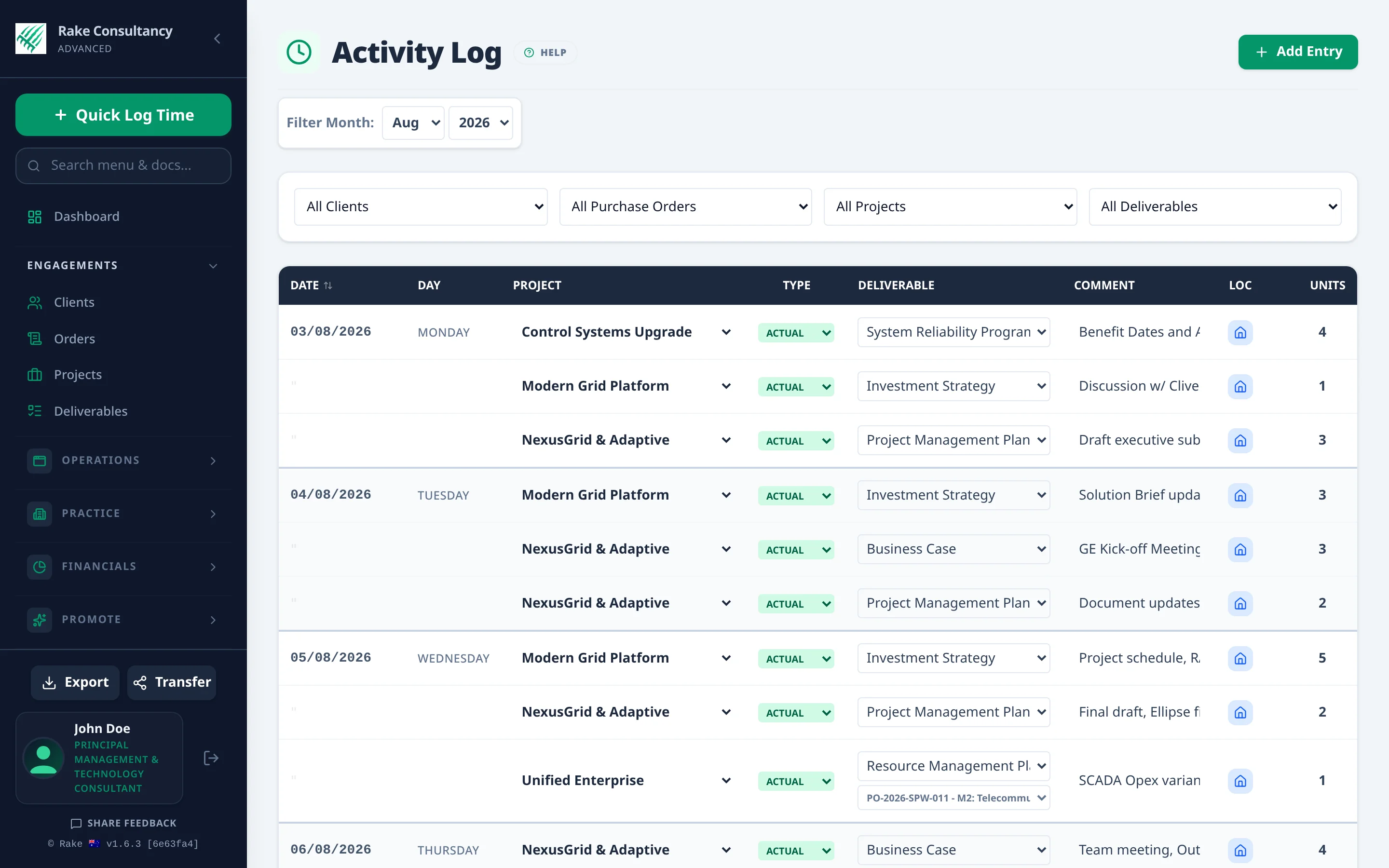Screen dimensions: 1389x868
Task: Click home location icon for SCADA Opex row
Action: [x=1240, y=781]
